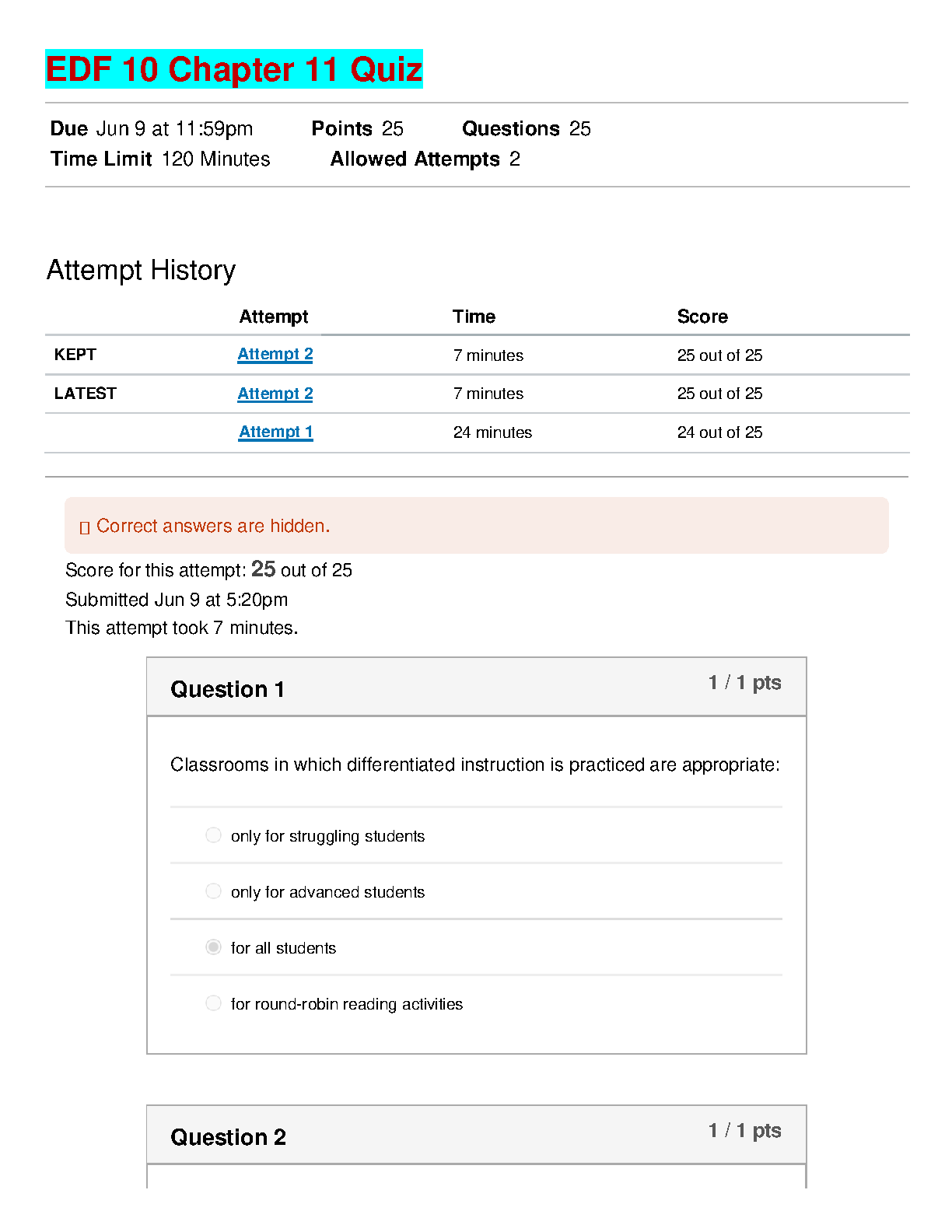Viewport: 952px width, 1232px height.
Task: Select 'for all students' radio button
Action: point(213,947)
